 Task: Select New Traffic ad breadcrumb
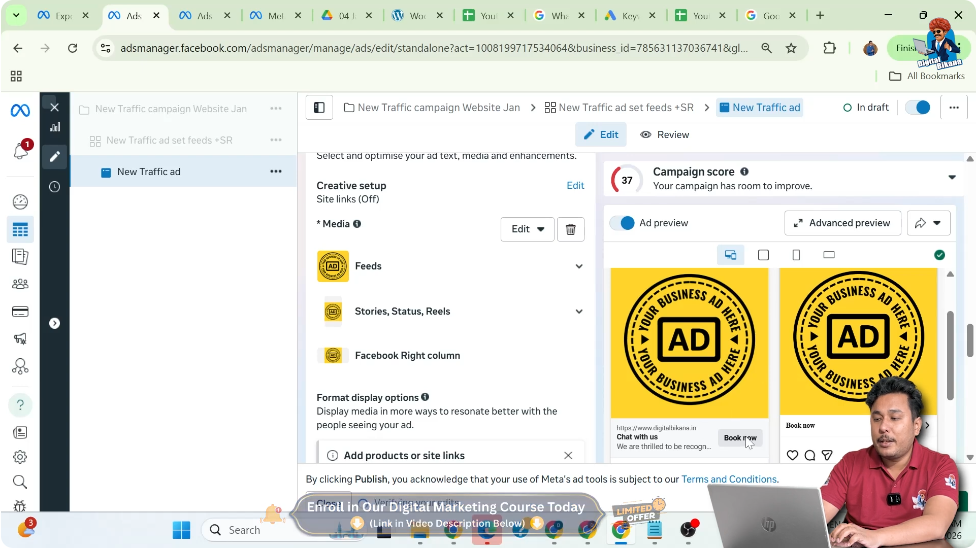(759, 108)
